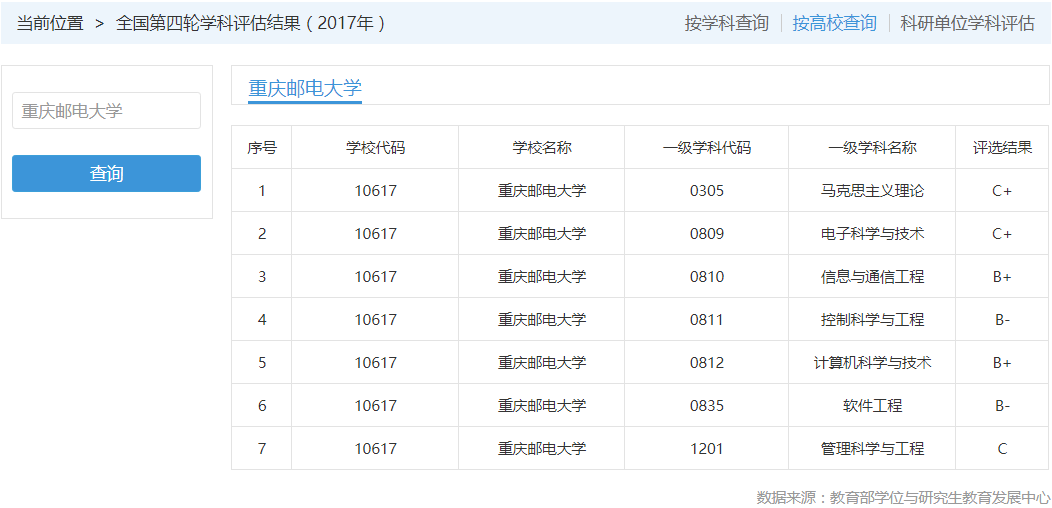The height and width of the screenshot is (508, 1052).
Task: Click the C+ result for 电子科学与技术
Action: click(1002, 234)
